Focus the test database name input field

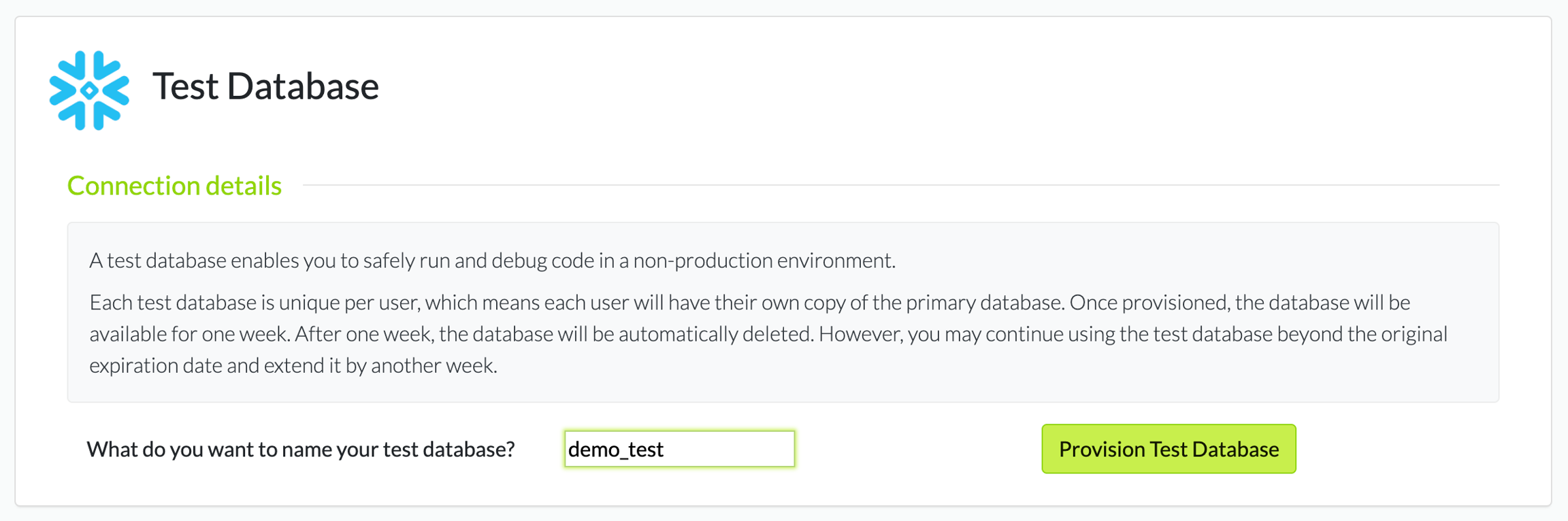pos(679,449)
